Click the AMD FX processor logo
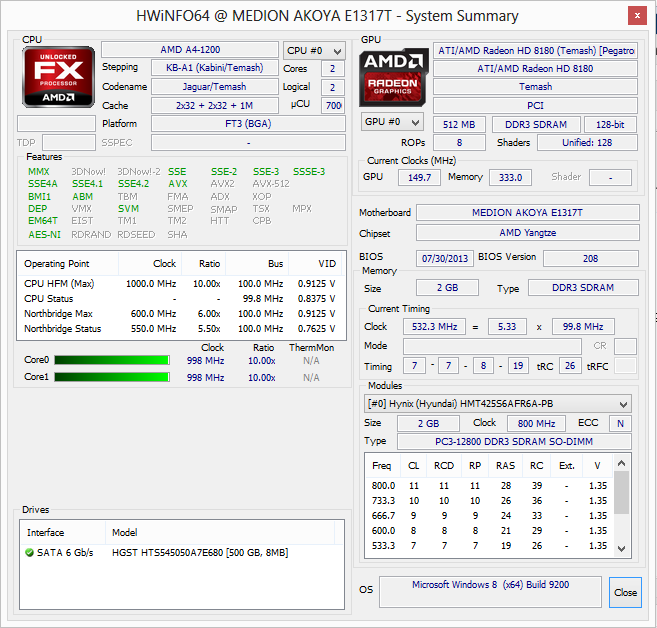The image size is (657, 628). [58, 77]
